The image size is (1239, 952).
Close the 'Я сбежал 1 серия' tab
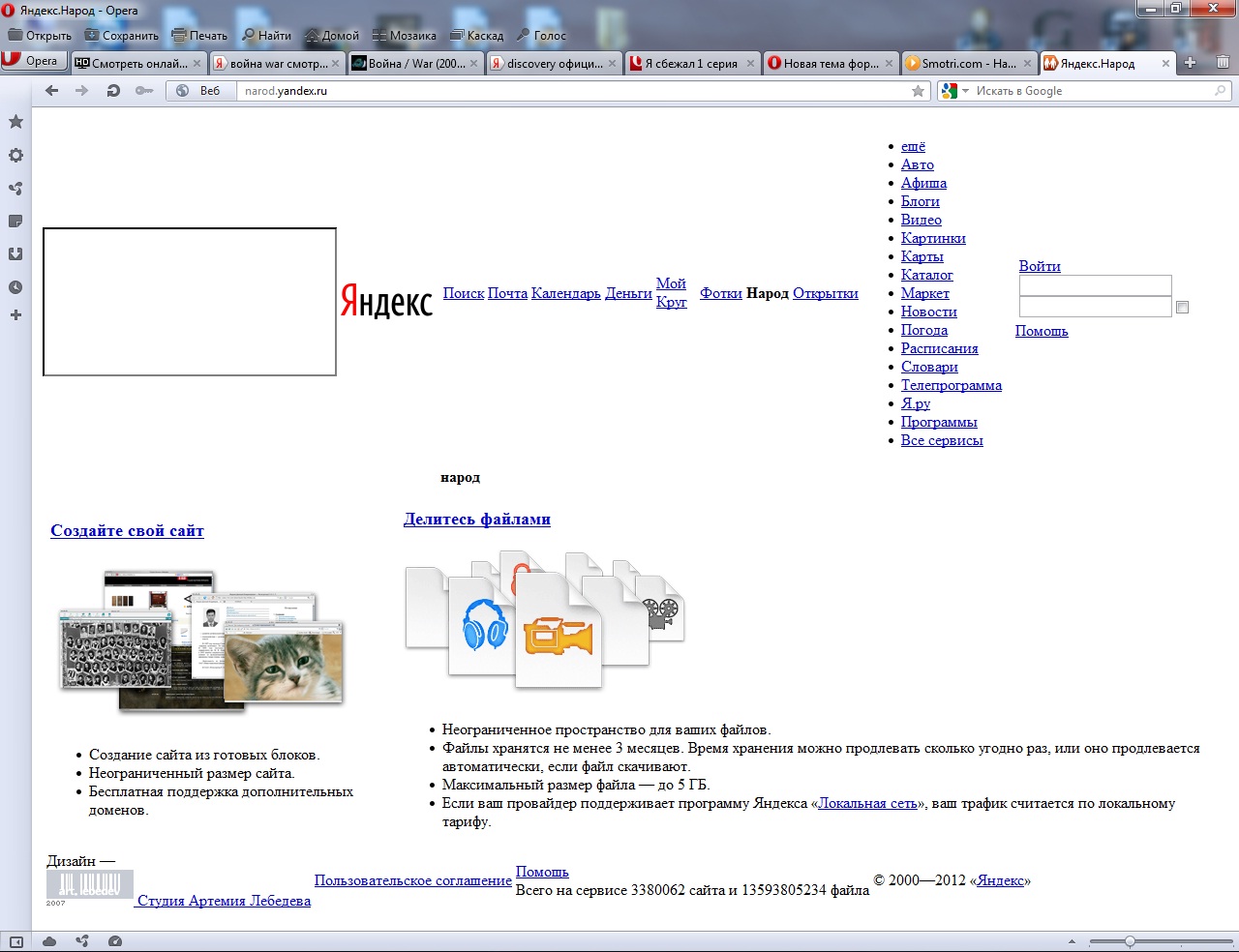(x=750, y=64)
